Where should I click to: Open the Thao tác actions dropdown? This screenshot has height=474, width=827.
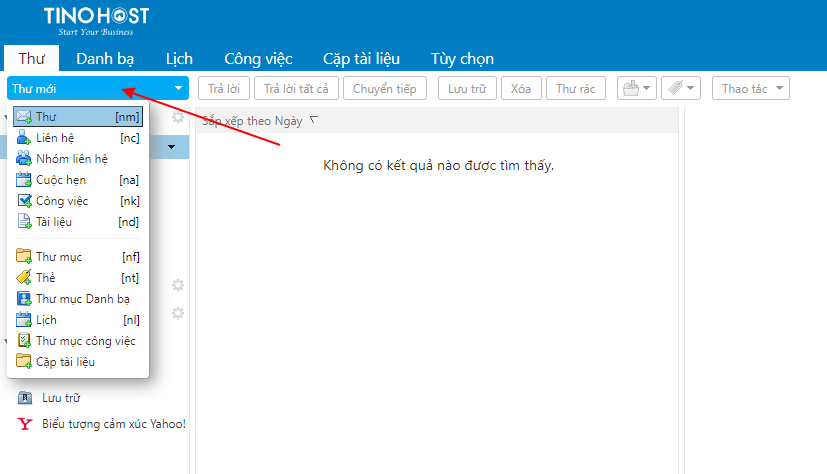(x=751, y=89)
